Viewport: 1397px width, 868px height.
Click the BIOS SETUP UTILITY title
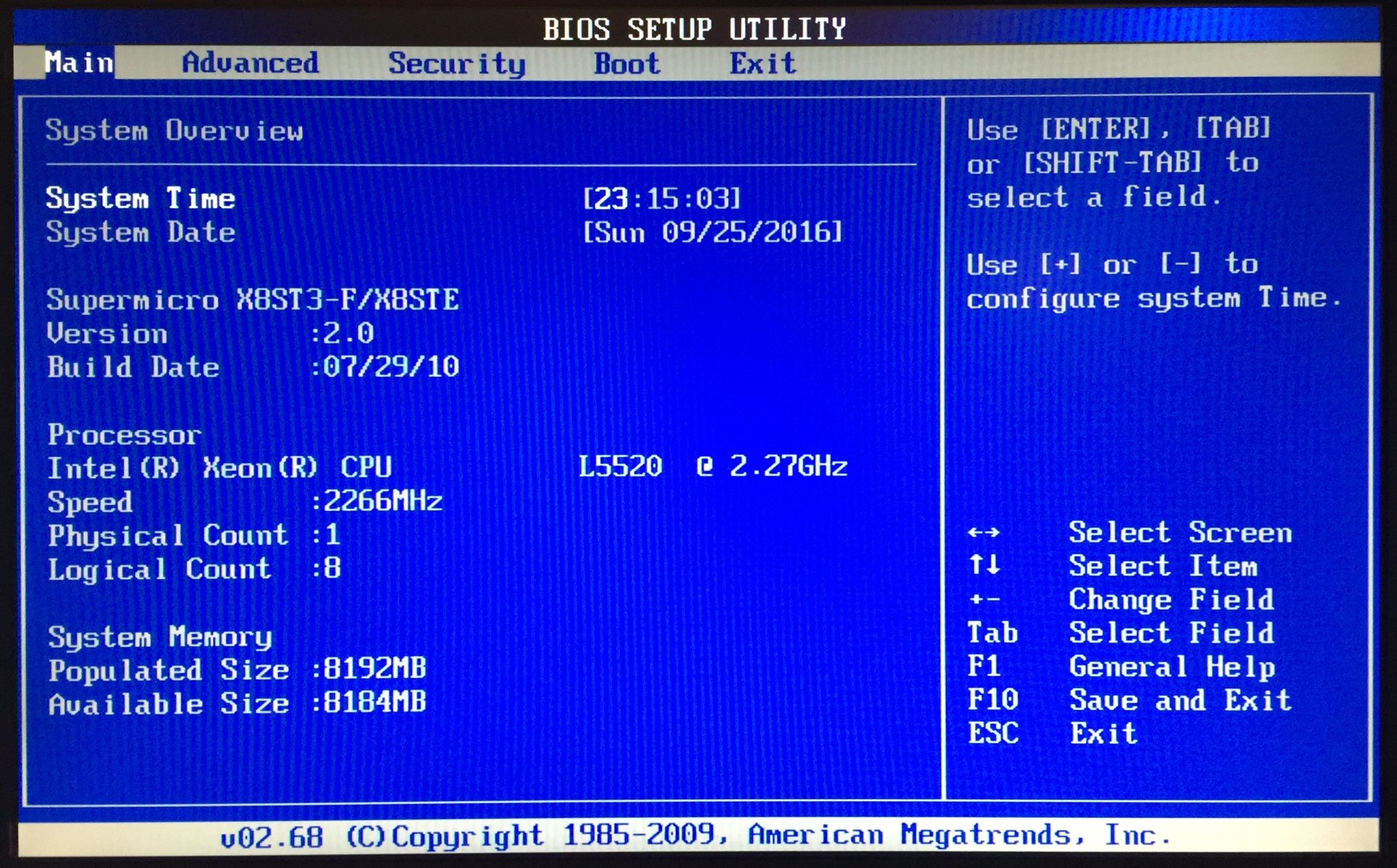[695, 30]
